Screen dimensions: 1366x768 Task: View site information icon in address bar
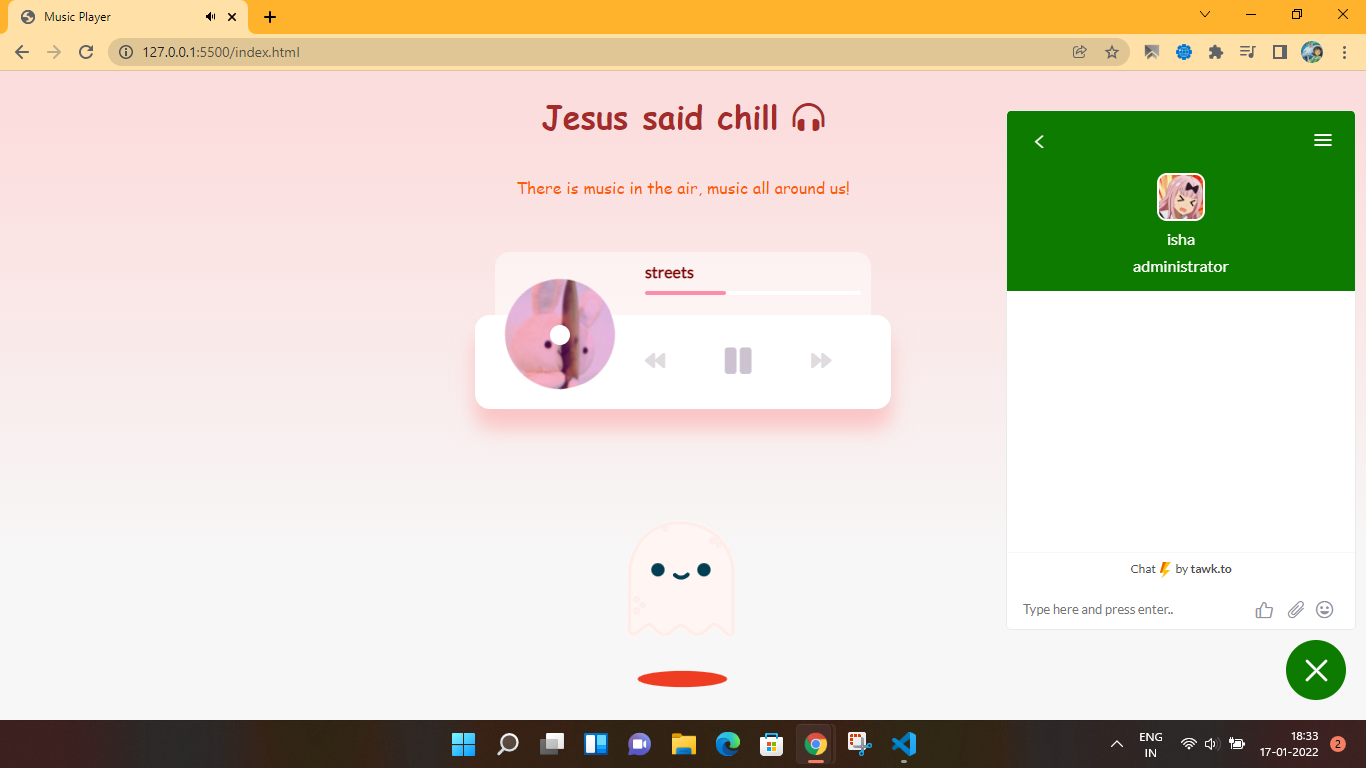pyautogui.click(x=126, y=52)
